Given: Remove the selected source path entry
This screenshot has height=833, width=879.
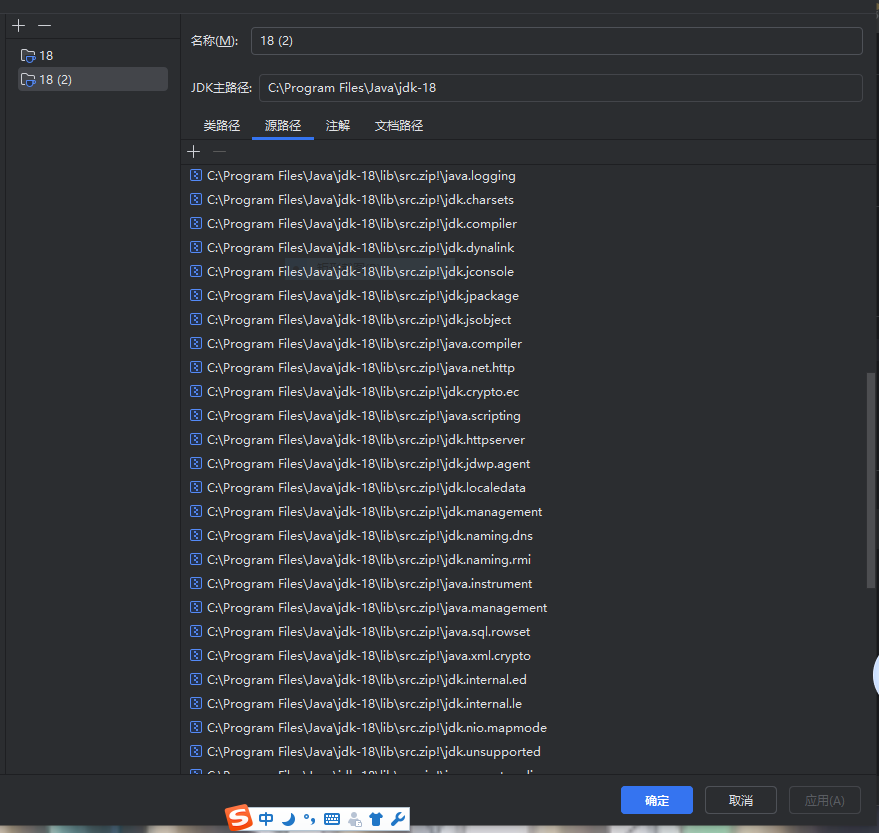Looking at the screenshot, I should point(220,151).
